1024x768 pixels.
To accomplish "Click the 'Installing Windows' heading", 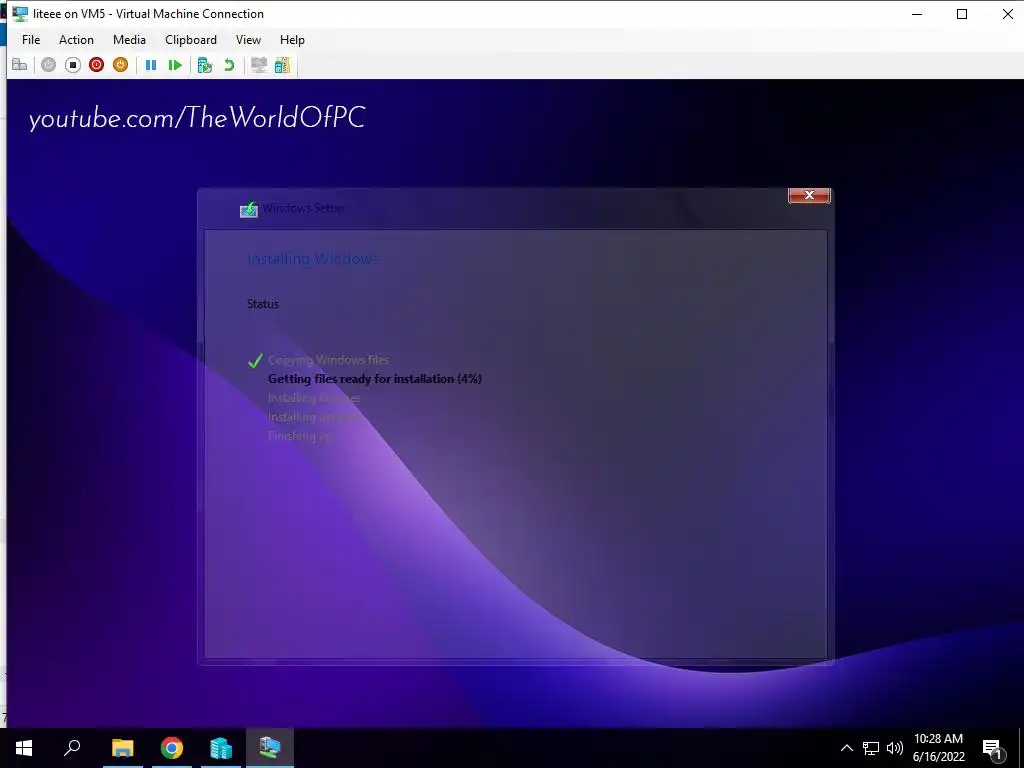I will 313,259.
